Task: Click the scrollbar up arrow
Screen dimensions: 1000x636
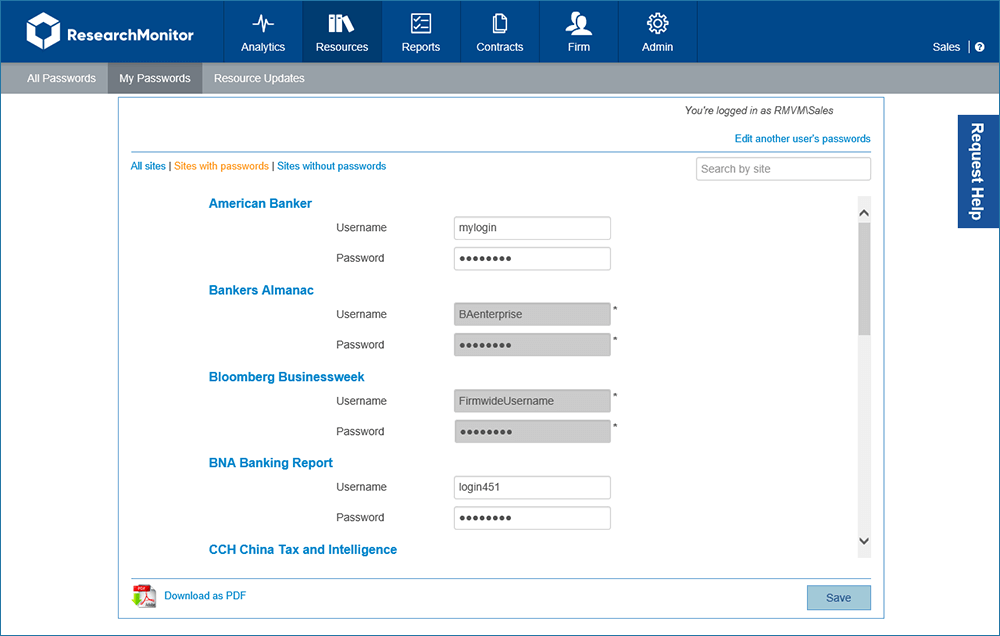Action: (864, 213)
